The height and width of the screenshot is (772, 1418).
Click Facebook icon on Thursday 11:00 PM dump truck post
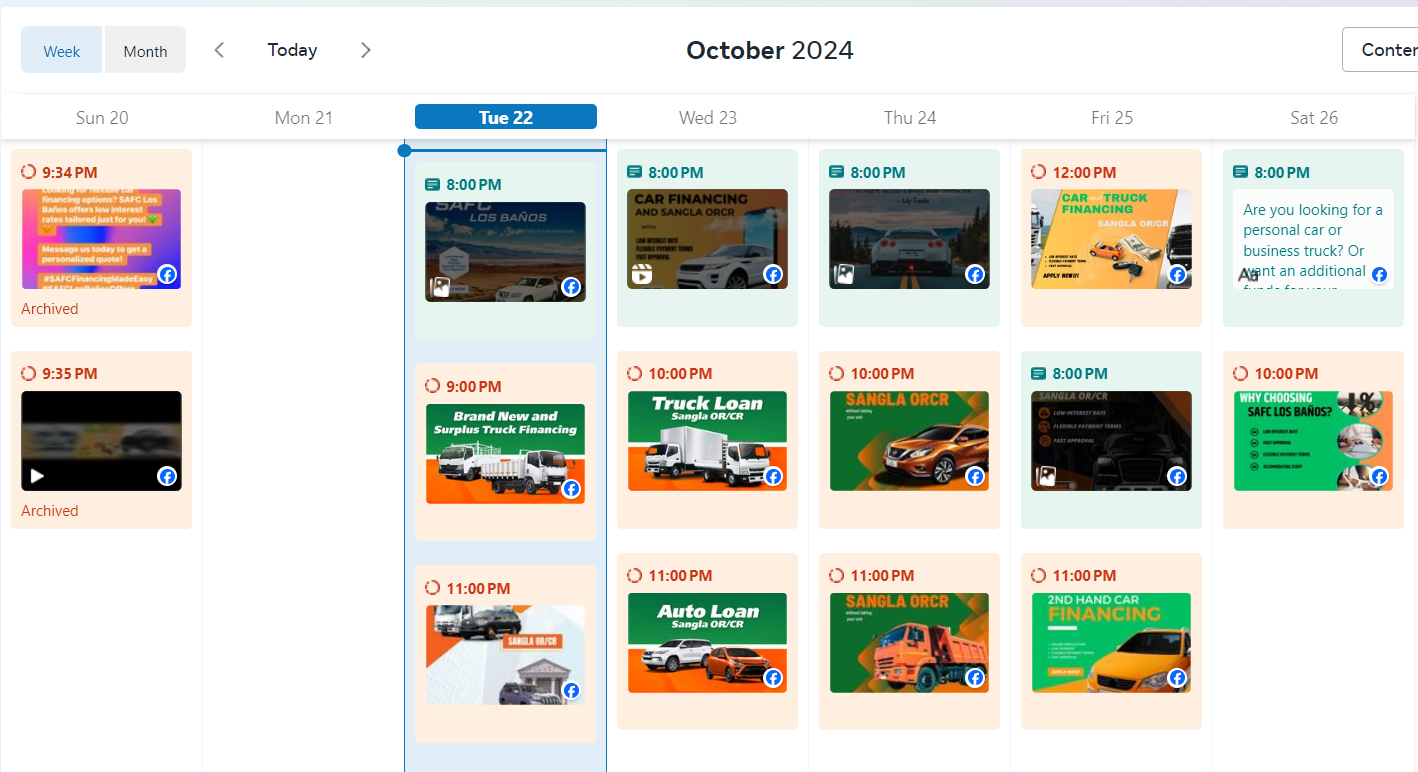point(975,678)
